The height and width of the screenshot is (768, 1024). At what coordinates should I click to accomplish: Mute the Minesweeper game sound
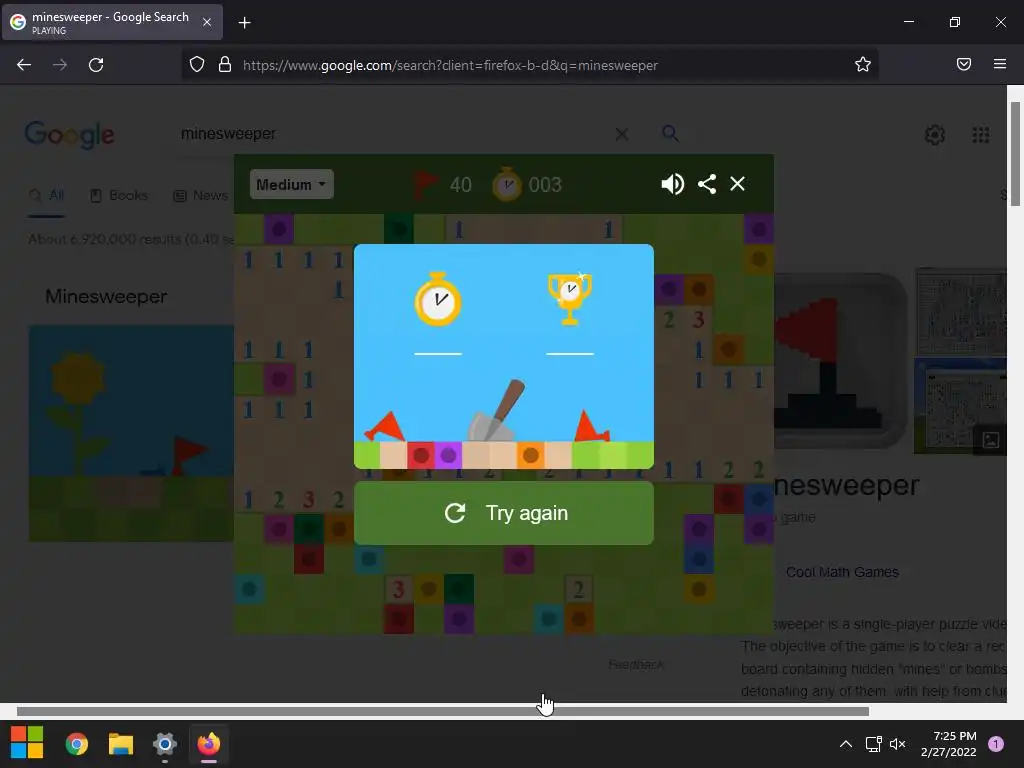click(672, 184)
